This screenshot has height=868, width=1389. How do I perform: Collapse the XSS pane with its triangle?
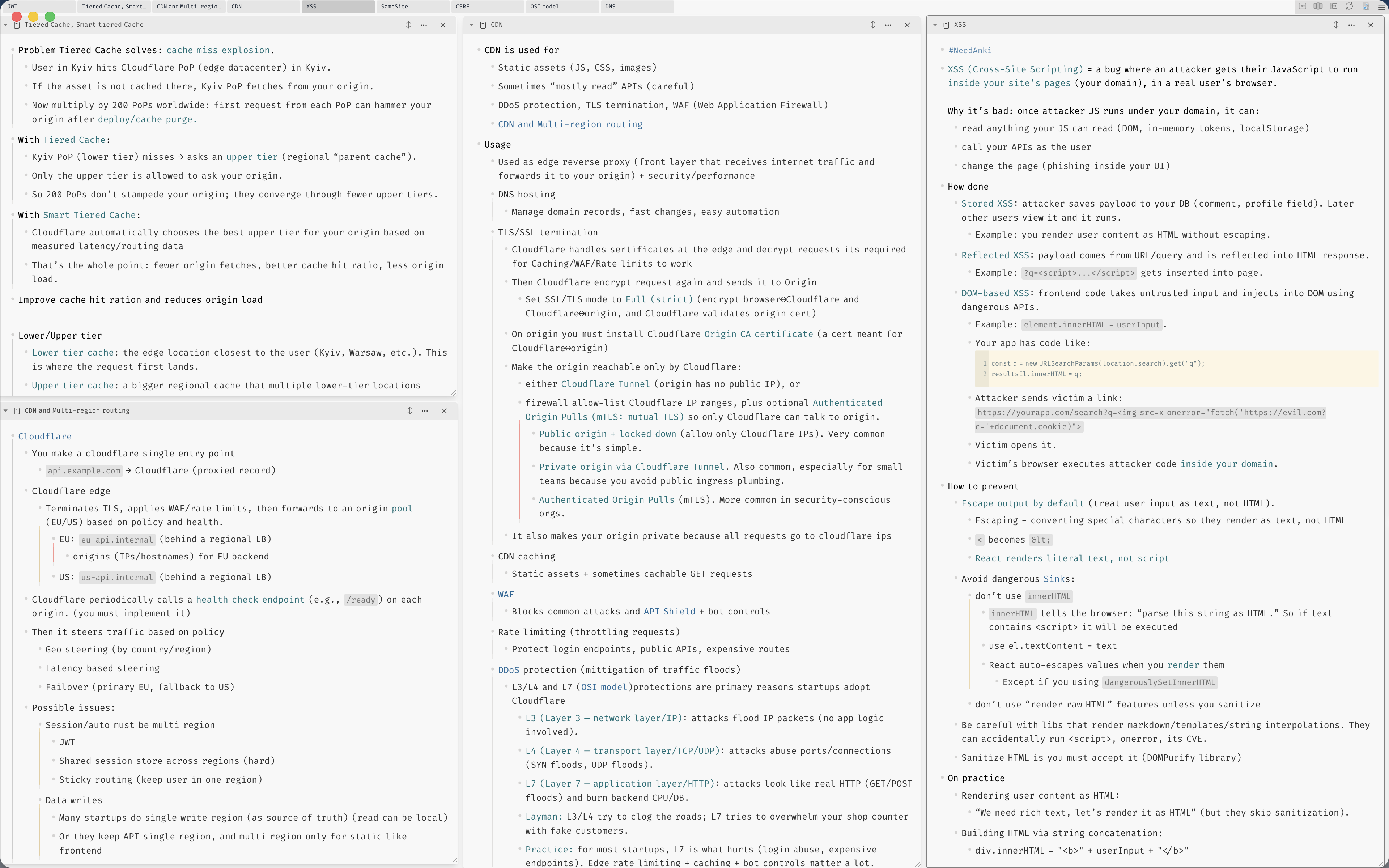[935, 25]
